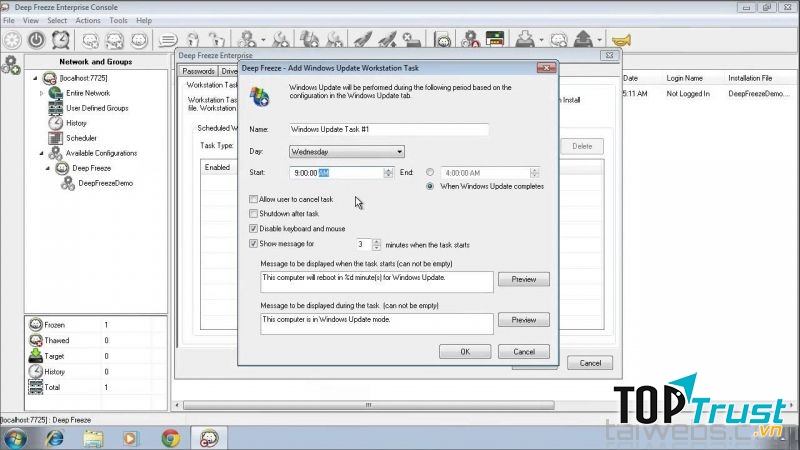Click the closed padlock toolbar icon
The height and width of the screenshot is (450, 800).
[x=193, y=40]
